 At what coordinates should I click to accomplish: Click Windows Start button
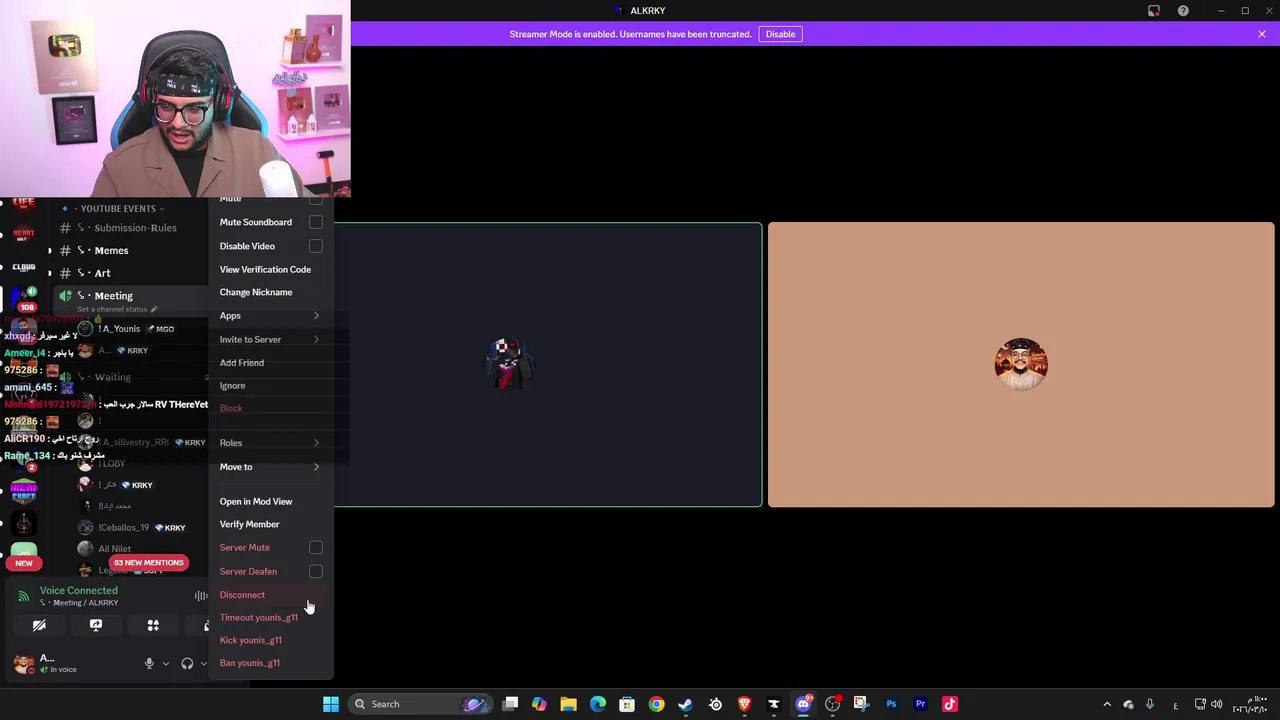(331, 704)
